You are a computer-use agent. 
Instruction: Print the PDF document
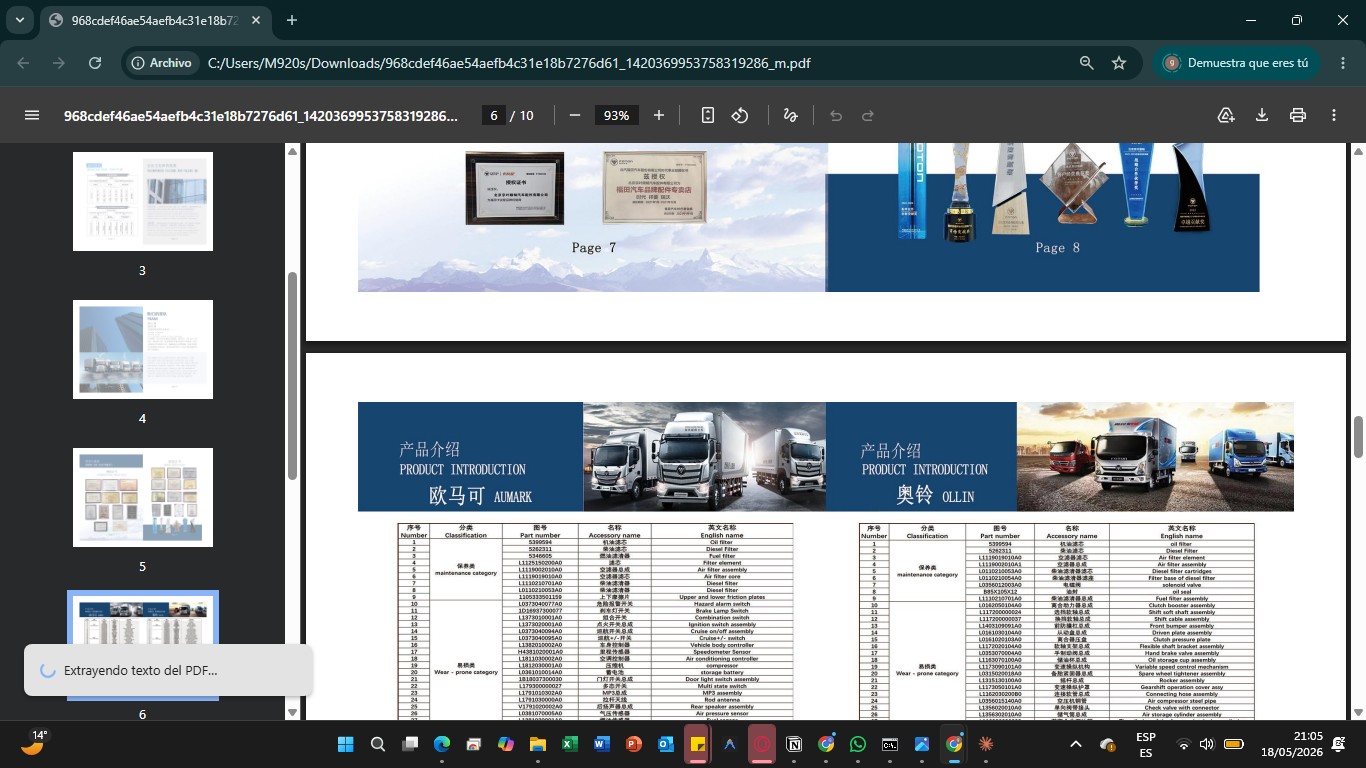point(1298,115)
